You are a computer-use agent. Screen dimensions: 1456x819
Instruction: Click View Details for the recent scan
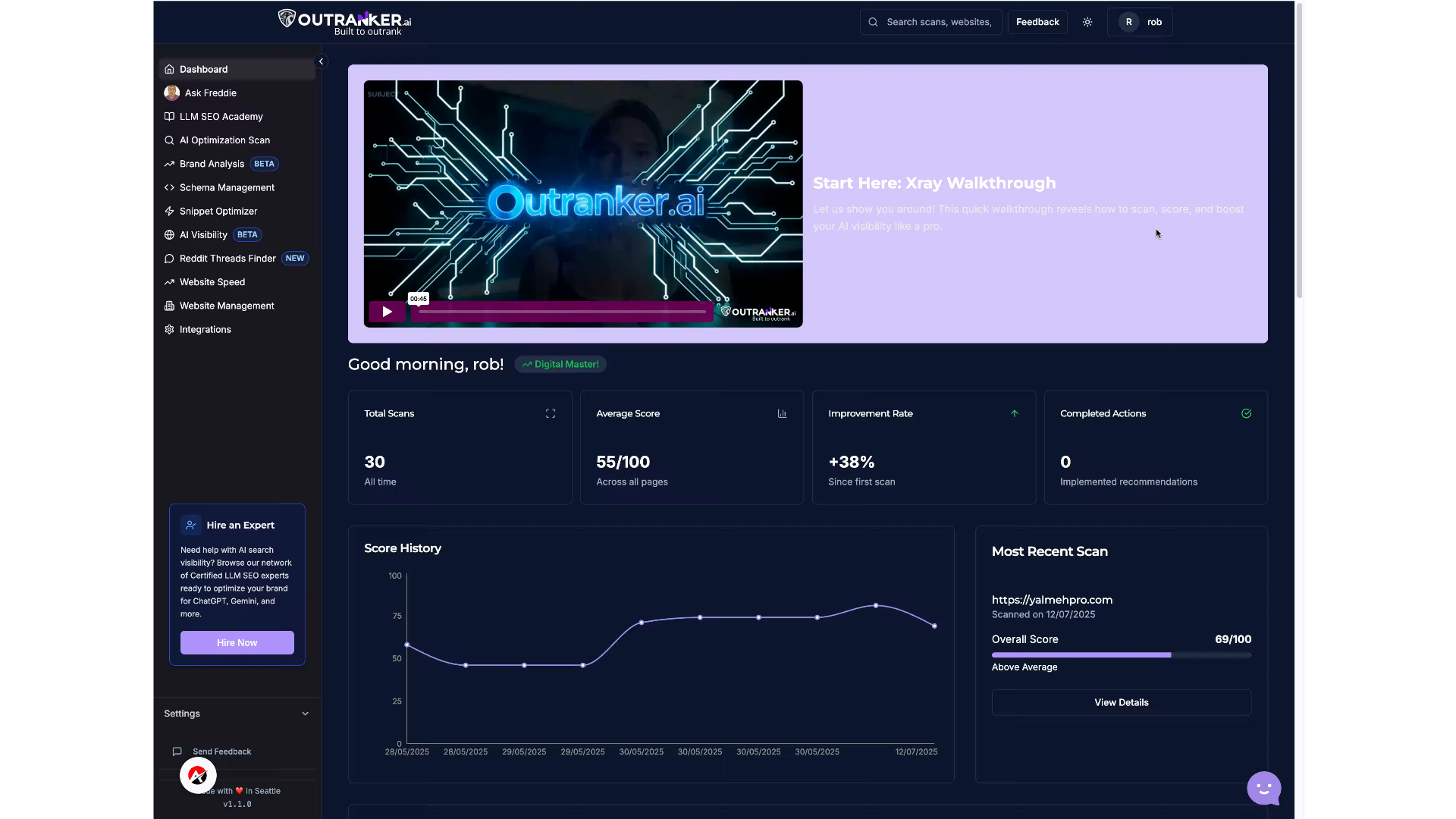point(1121,703)
